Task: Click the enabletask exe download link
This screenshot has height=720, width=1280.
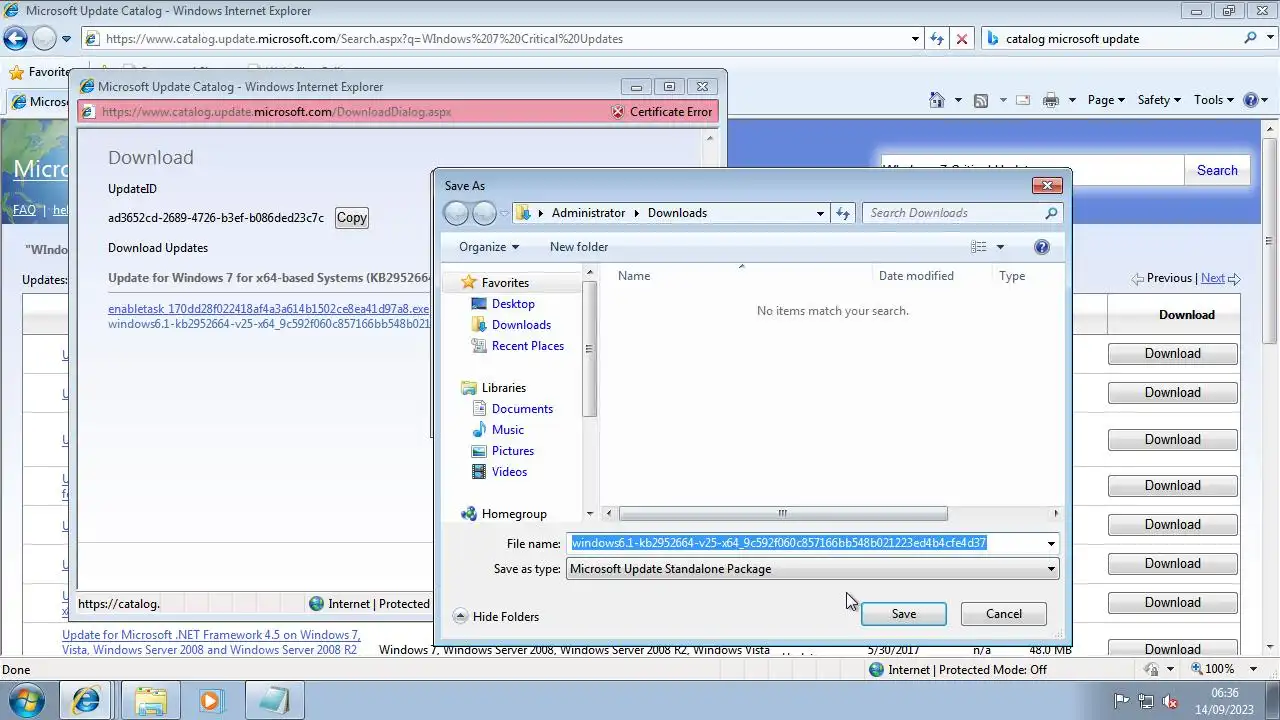Action: (x=268, y=309)
